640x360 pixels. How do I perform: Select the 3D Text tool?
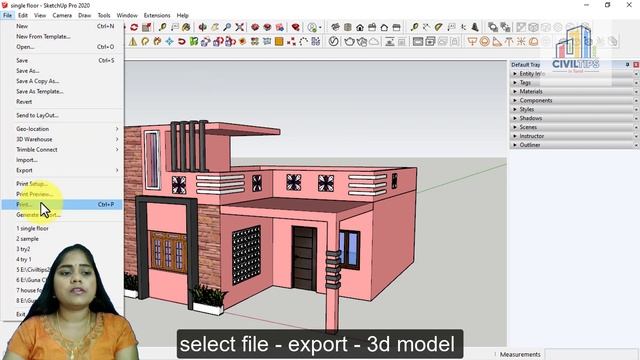click(475, 27)
